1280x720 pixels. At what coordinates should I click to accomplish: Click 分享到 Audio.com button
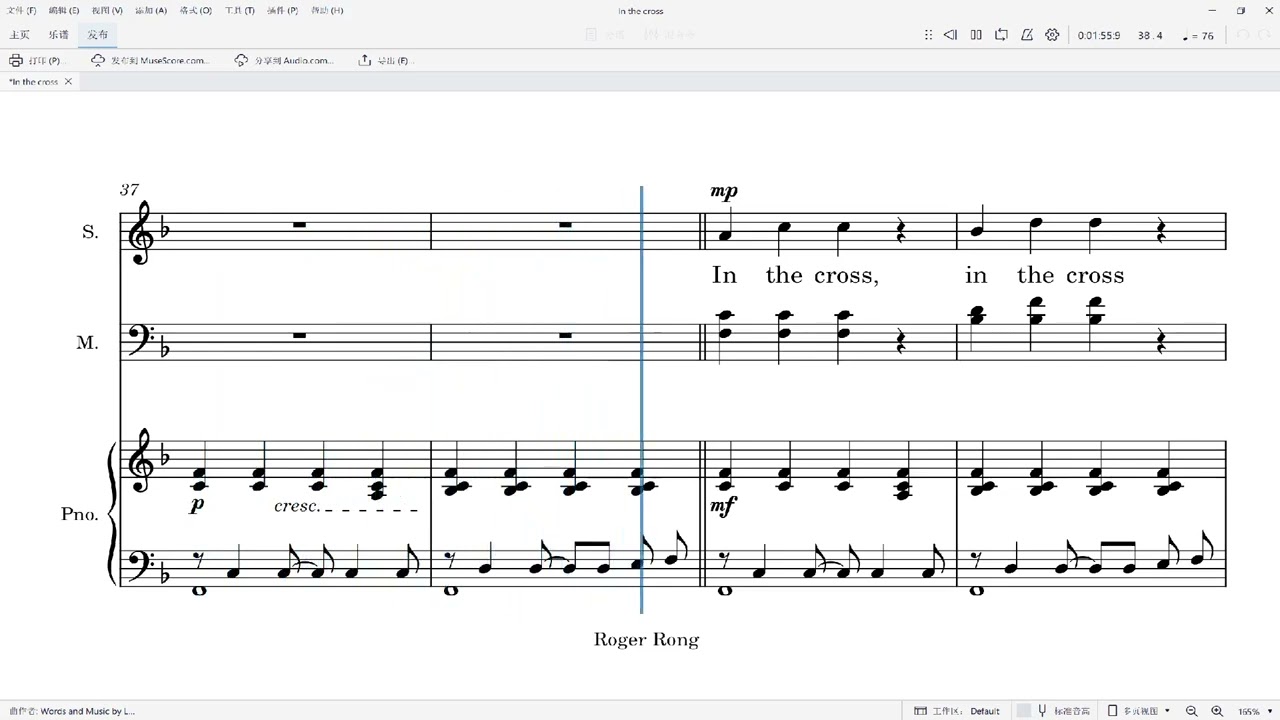click(284, 60)
